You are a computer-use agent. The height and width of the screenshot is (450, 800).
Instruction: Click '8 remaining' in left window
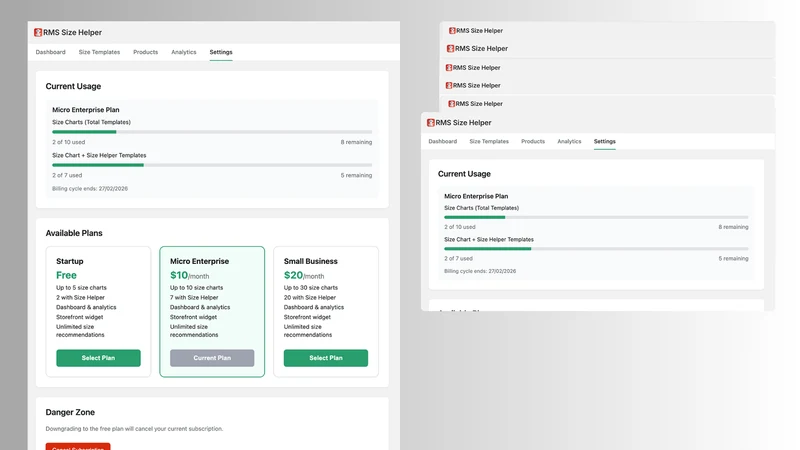[356, 142]
